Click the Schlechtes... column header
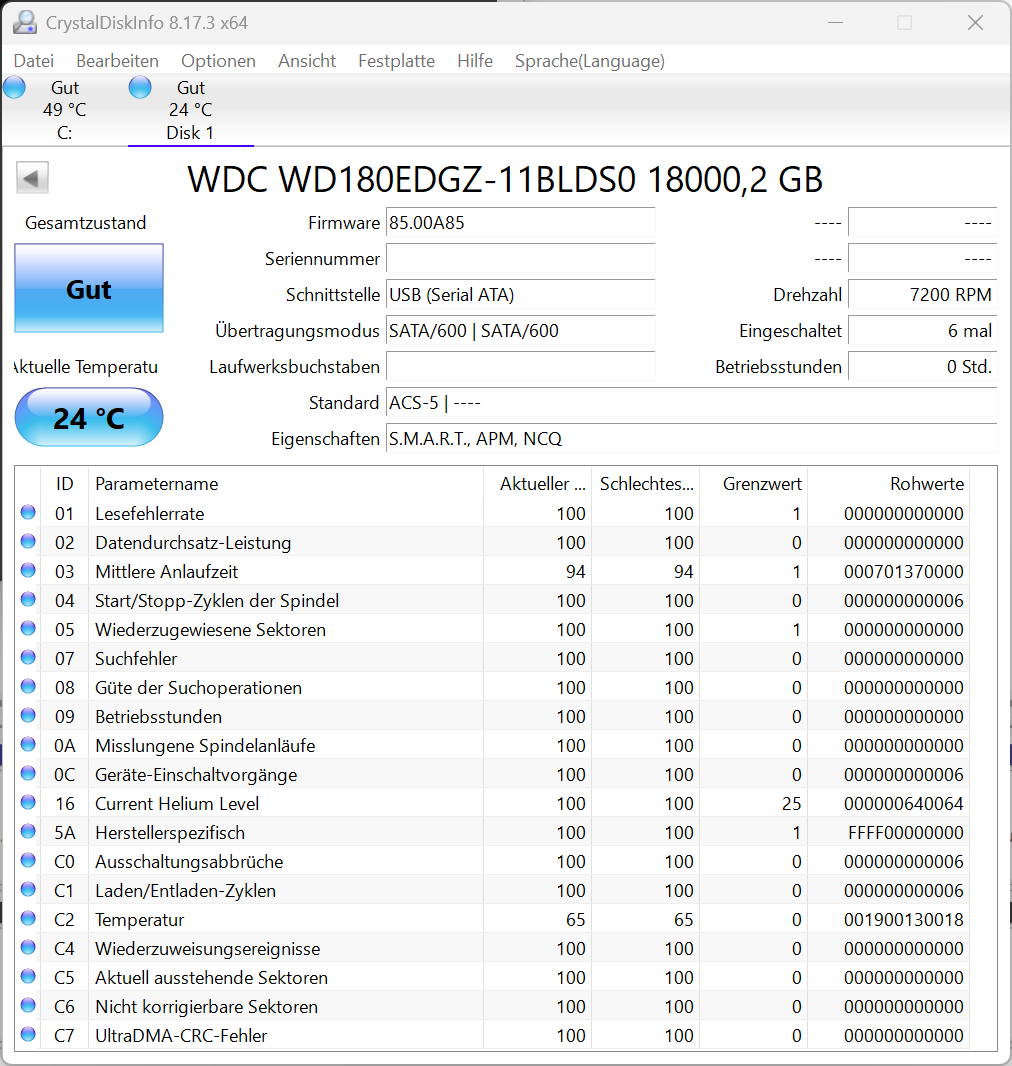The height and width of the screenshot is (1066, 1012). [x=646, y=484]
